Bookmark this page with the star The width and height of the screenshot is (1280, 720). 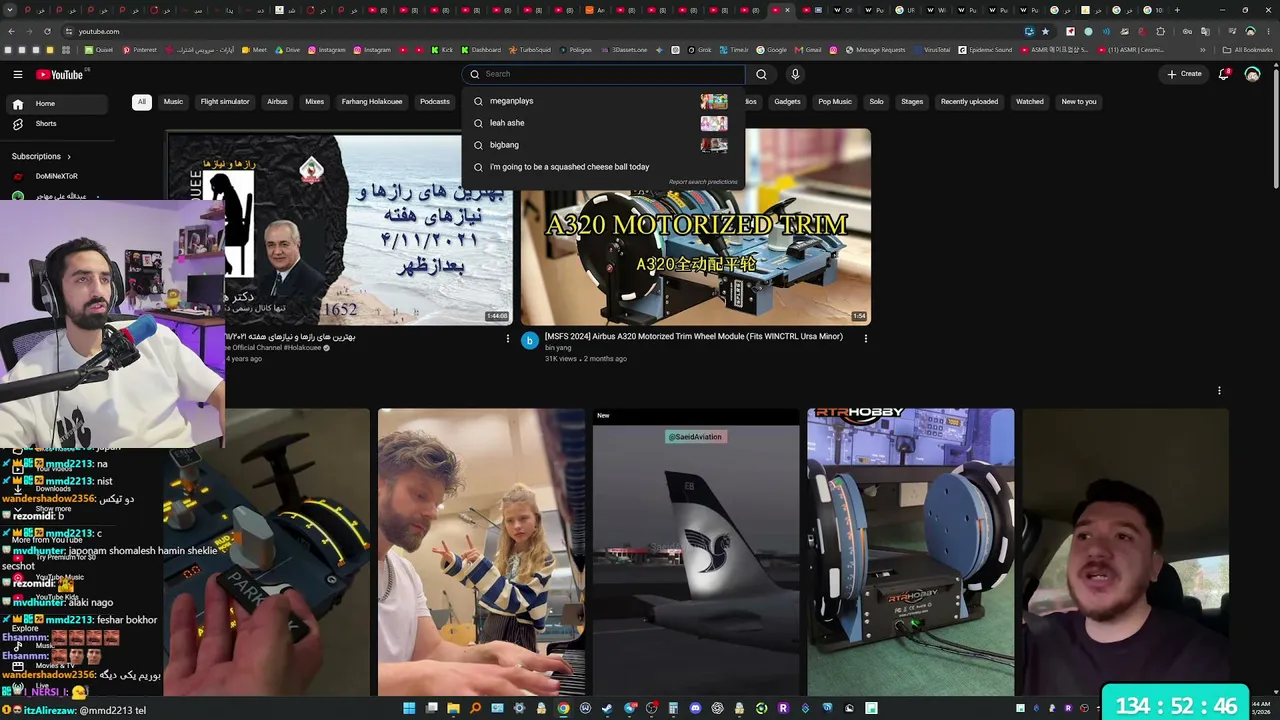[1045, 31]
